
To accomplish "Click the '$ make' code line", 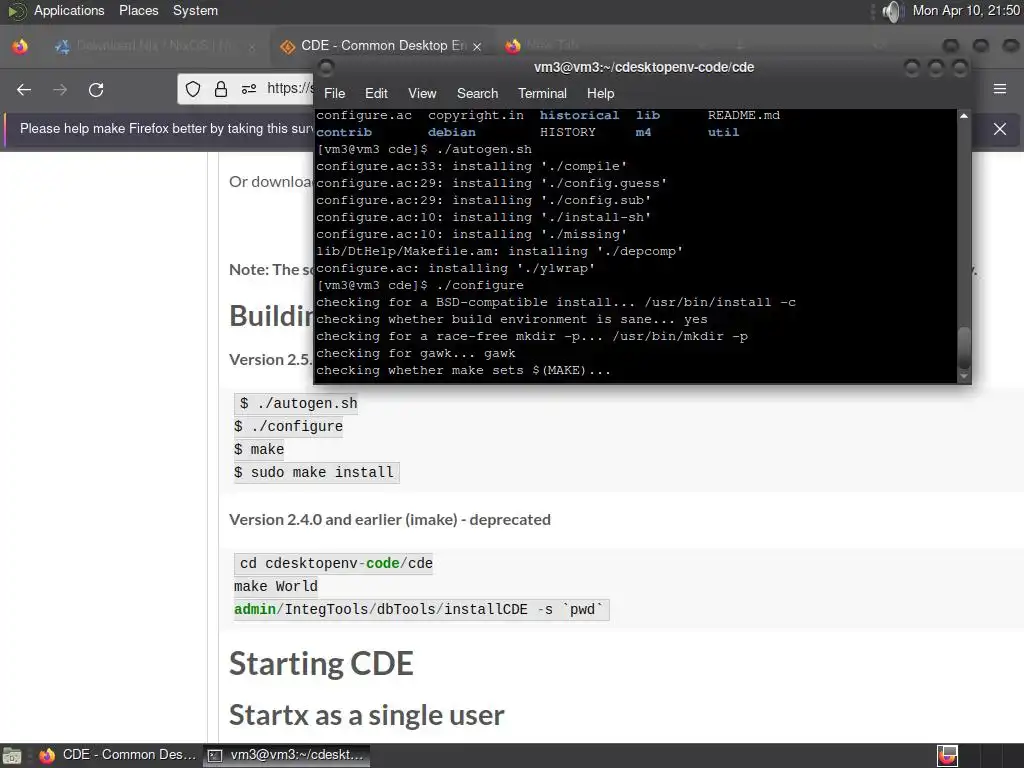I will pos(259,449).
